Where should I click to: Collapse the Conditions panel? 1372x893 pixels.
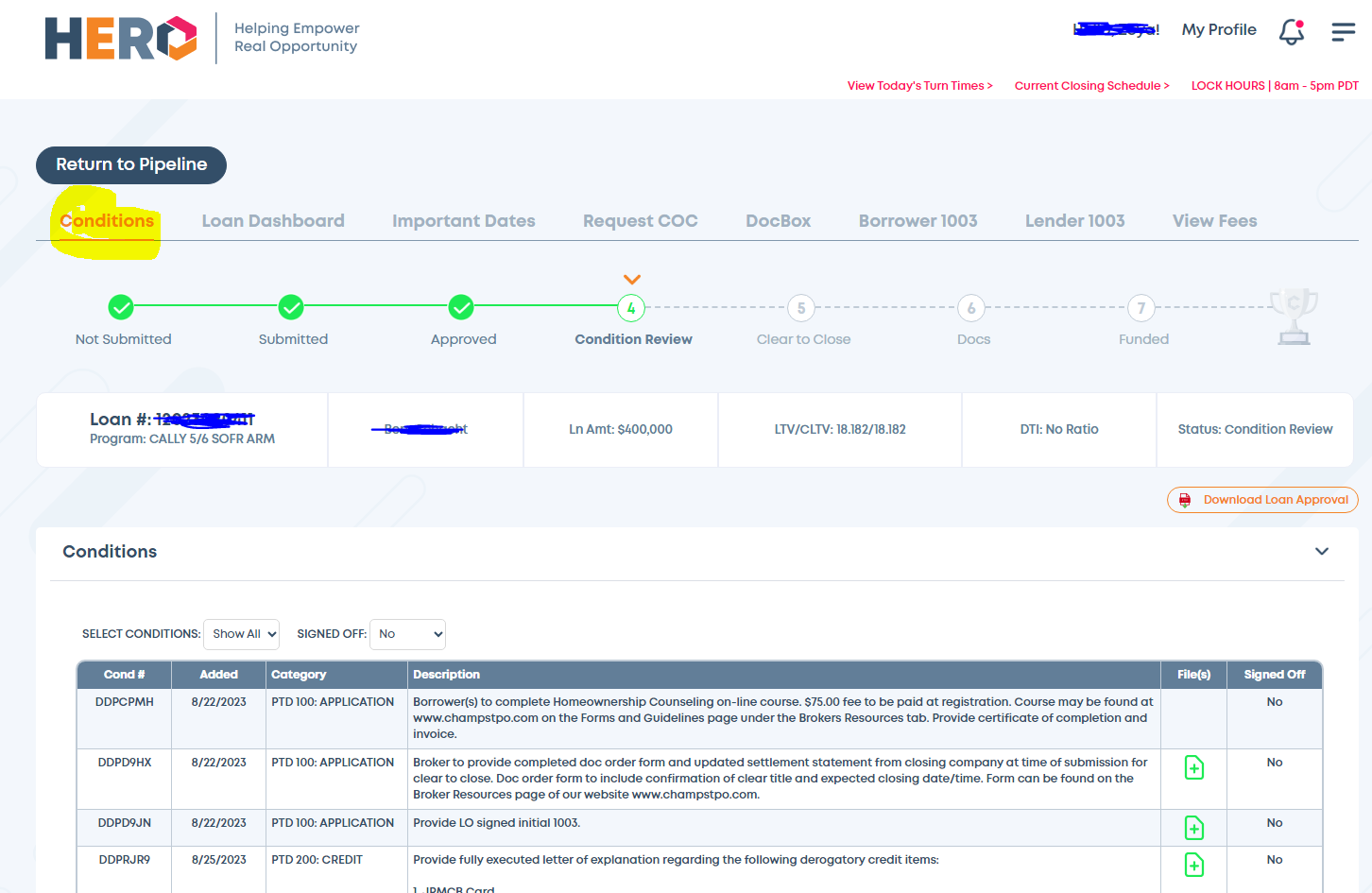click(1322, 551)
